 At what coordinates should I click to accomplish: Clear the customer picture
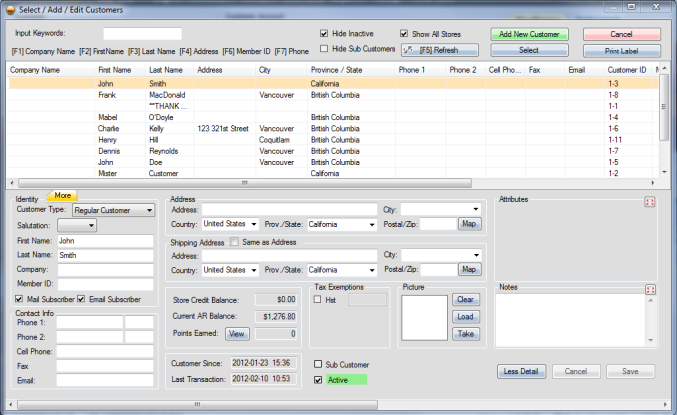[x=465, y=300]
